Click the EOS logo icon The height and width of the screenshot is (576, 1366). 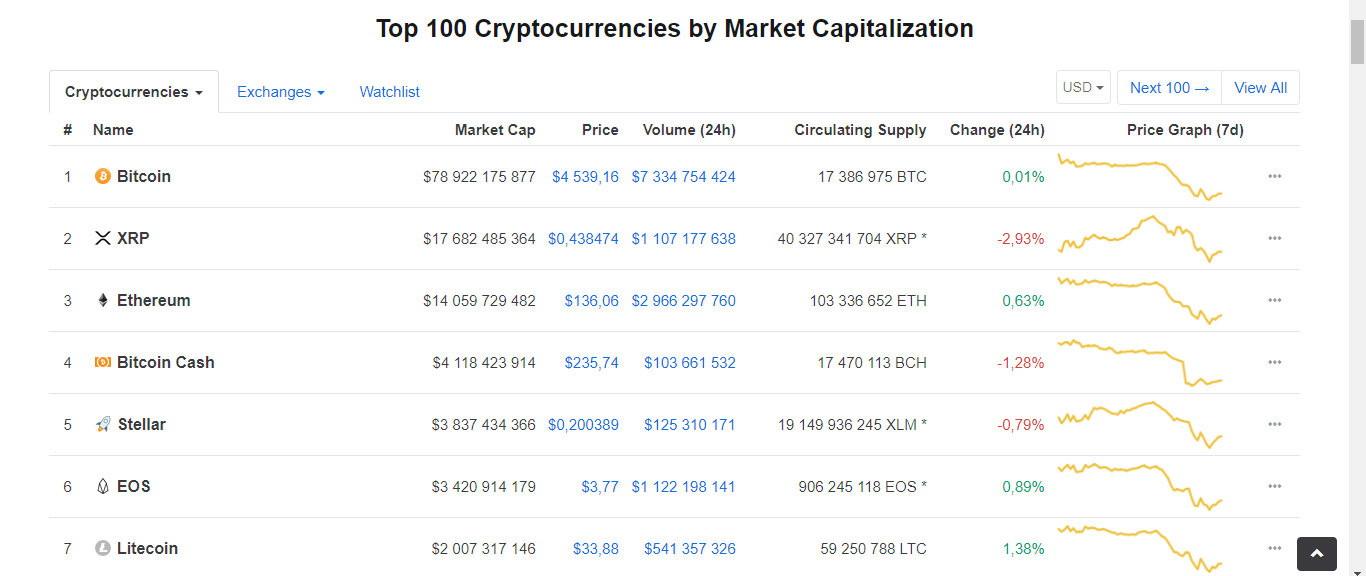click(x=102, y=487)
